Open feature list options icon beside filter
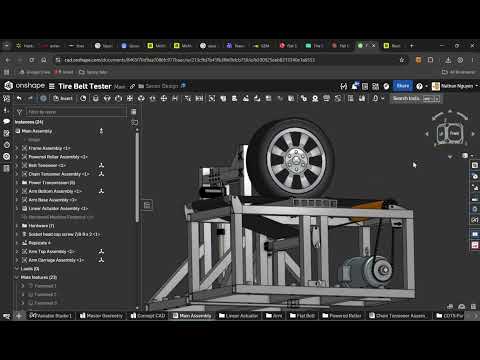 click(134, 112)
